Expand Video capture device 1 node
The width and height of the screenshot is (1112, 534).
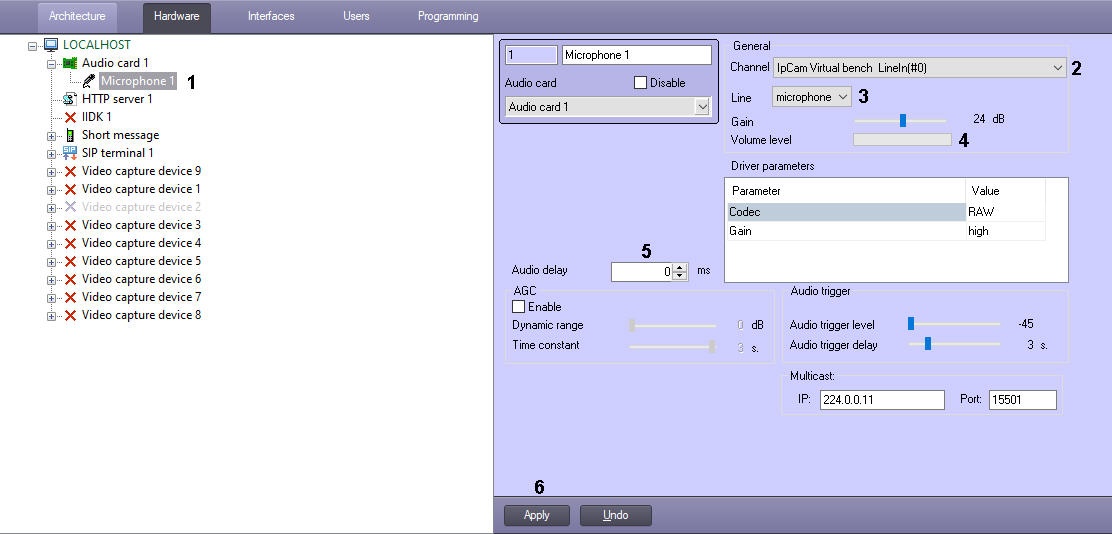51,190
